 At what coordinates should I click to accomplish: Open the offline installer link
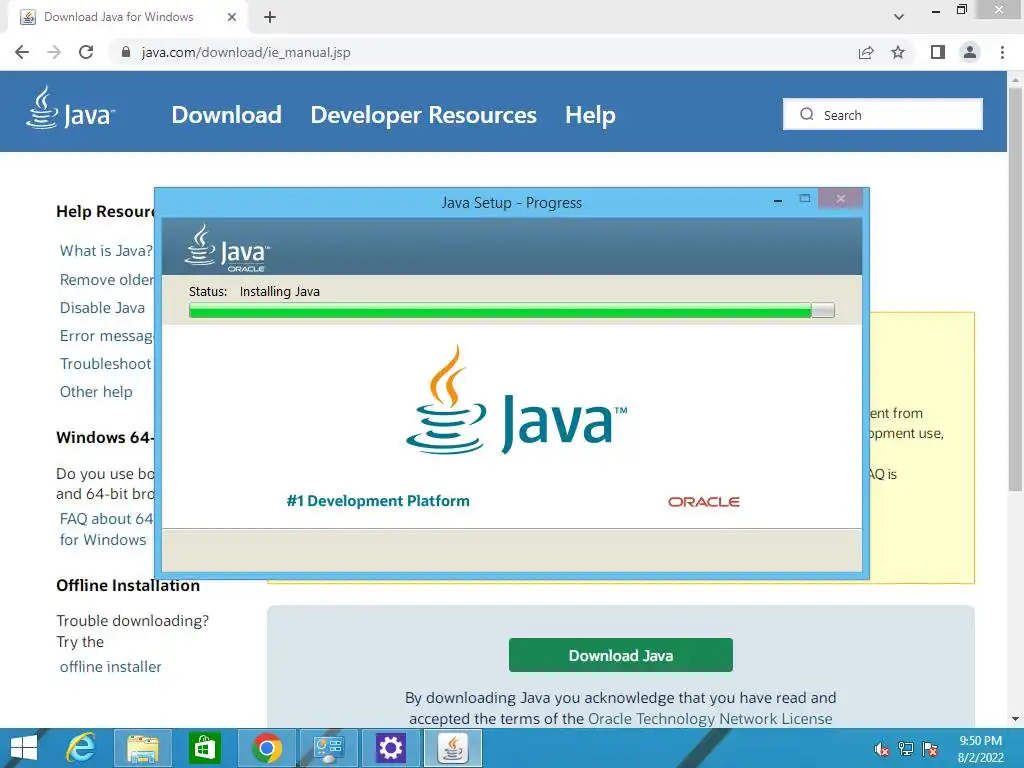(110, 667)
